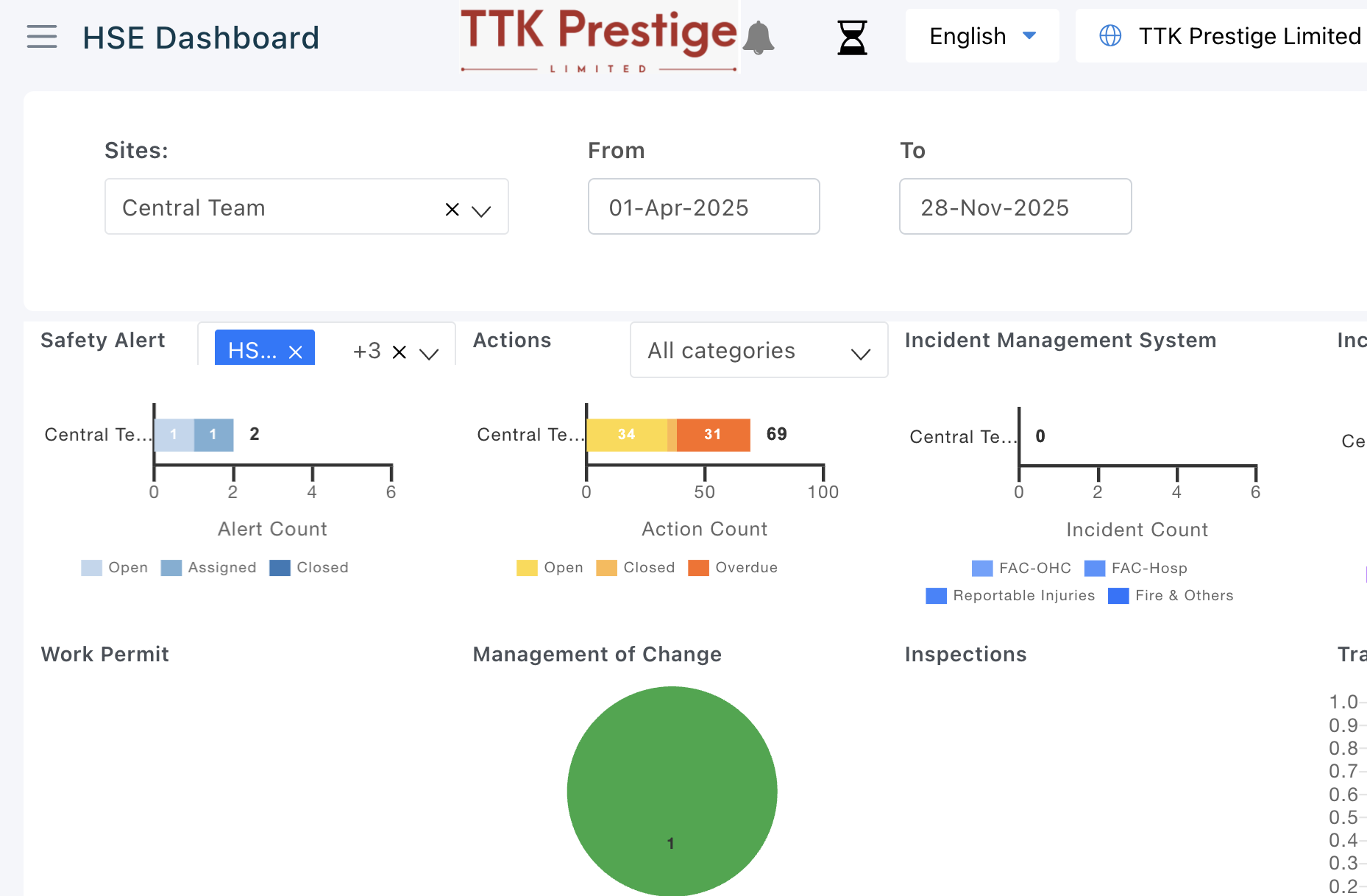The image size is (1367, 896).
Task: Expand the Sites dropdown chevron
Action: [481, 211]
